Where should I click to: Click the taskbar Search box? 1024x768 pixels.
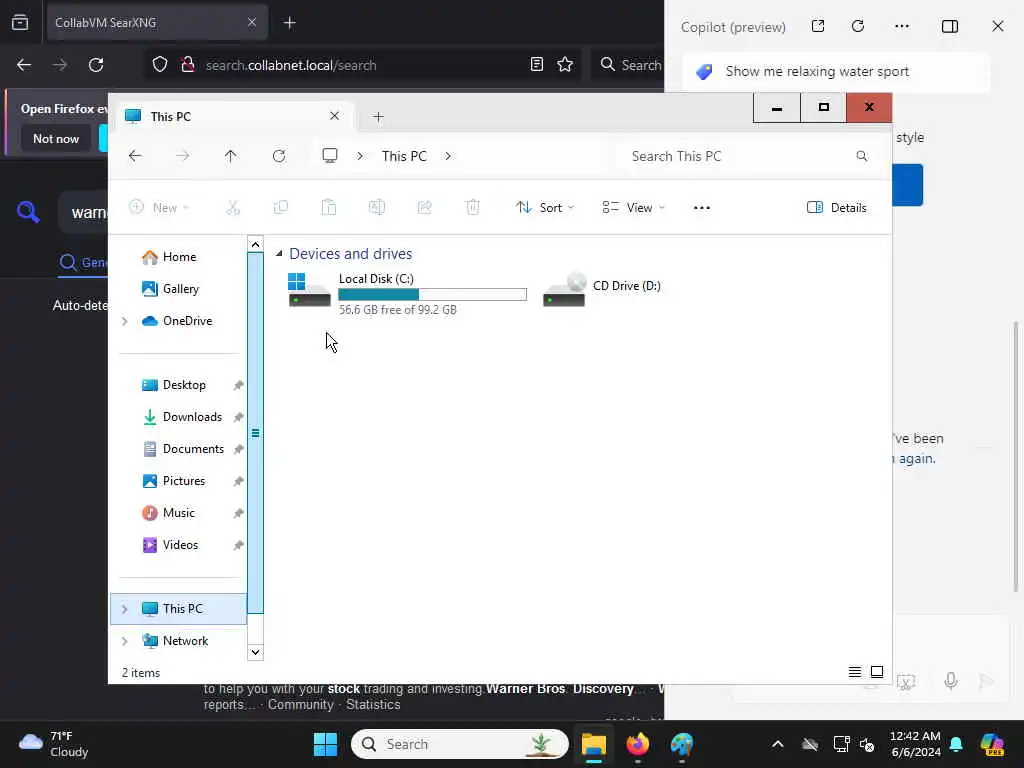[x=460, y=744]
